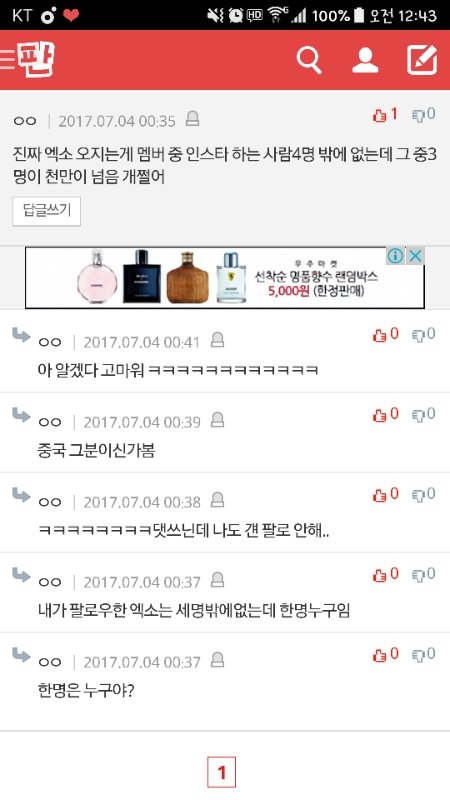Tap the Pann logo in header
The image size is (450, 800).
point(36,60)
